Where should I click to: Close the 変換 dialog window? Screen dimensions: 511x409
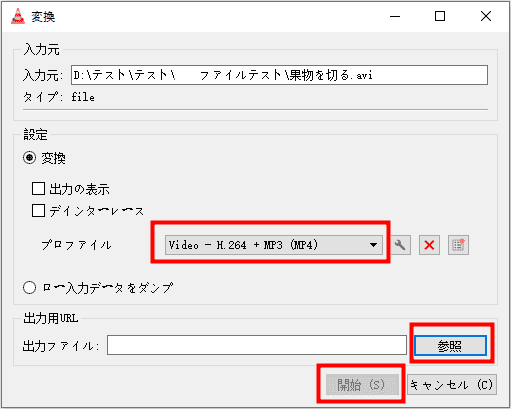pos(486,16)
